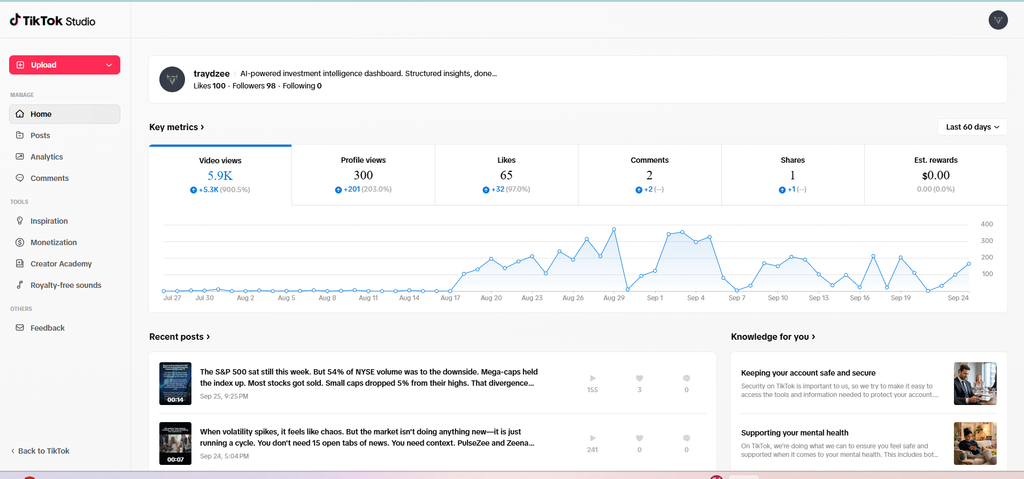Select the Comments metric tab
Image resolution: width=1024 pixels, height=479 pixels.
[x=650, y=175]
